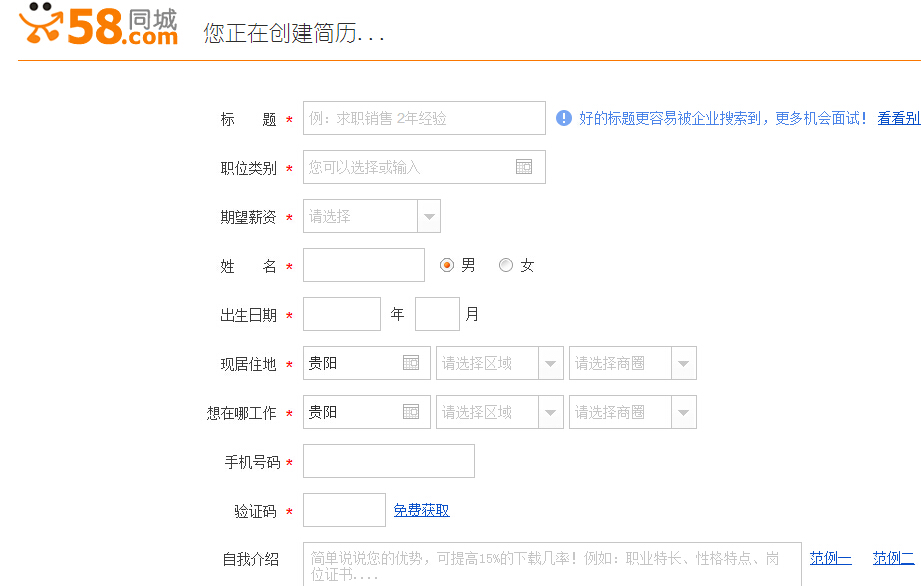Screen dimensions: 921x586
Task: Open the 期望薪资 salary dropdown
Action: pyautogui.click(x=430, y=216)
